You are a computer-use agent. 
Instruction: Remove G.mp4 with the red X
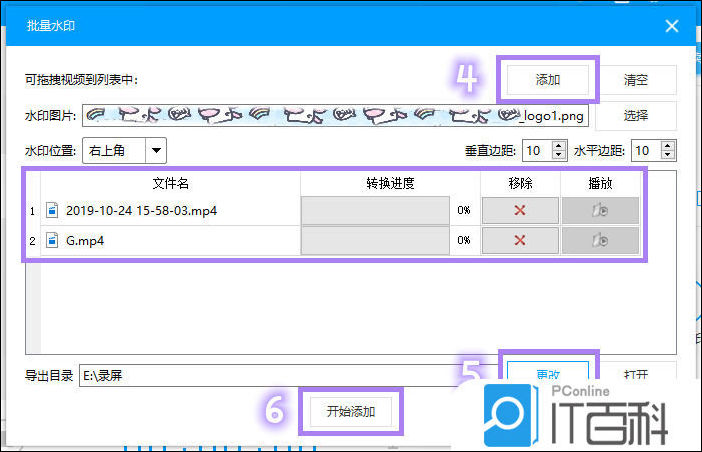(520, 241)
